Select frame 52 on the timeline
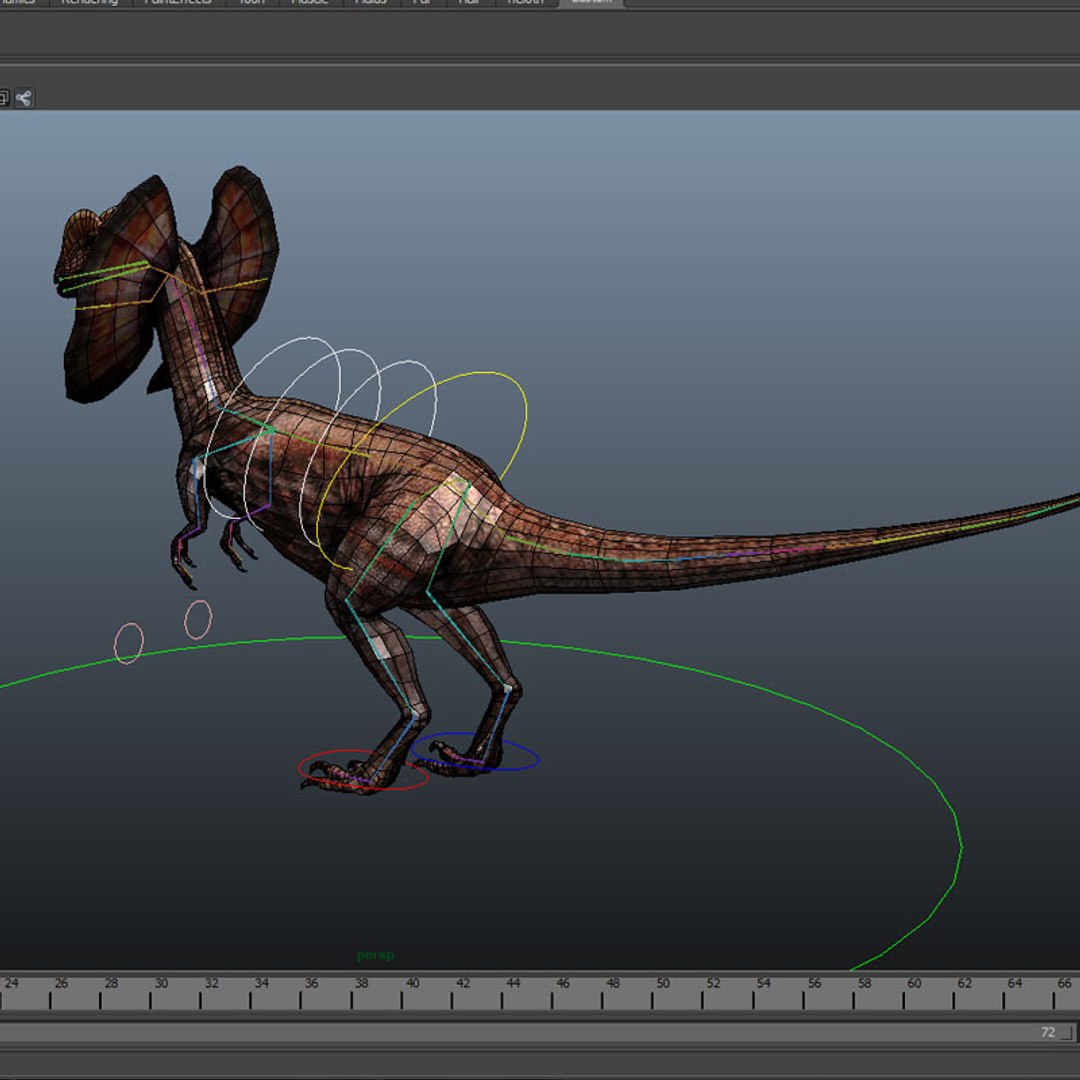The image size is (1080, 1080). point(714,984)
